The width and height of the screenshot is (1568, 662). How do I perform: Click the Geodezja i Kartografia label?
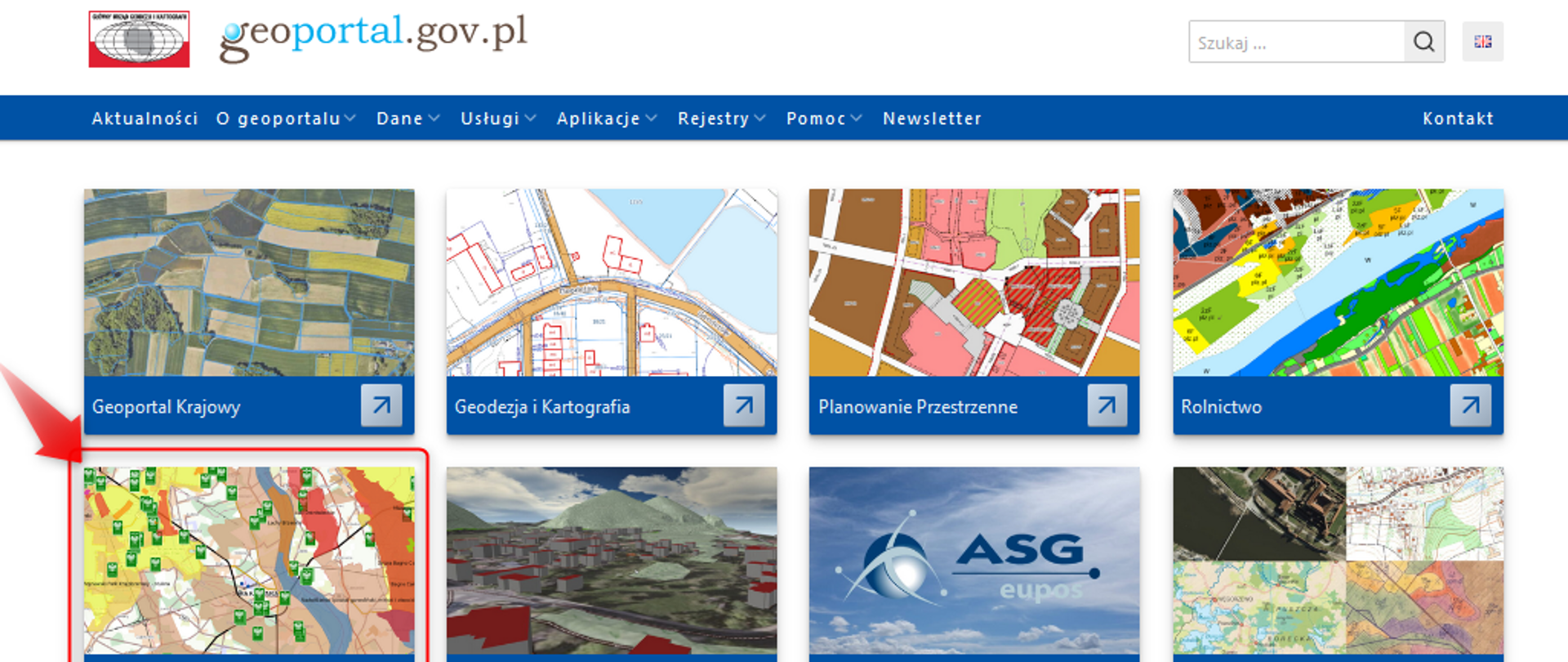[542, 406]
